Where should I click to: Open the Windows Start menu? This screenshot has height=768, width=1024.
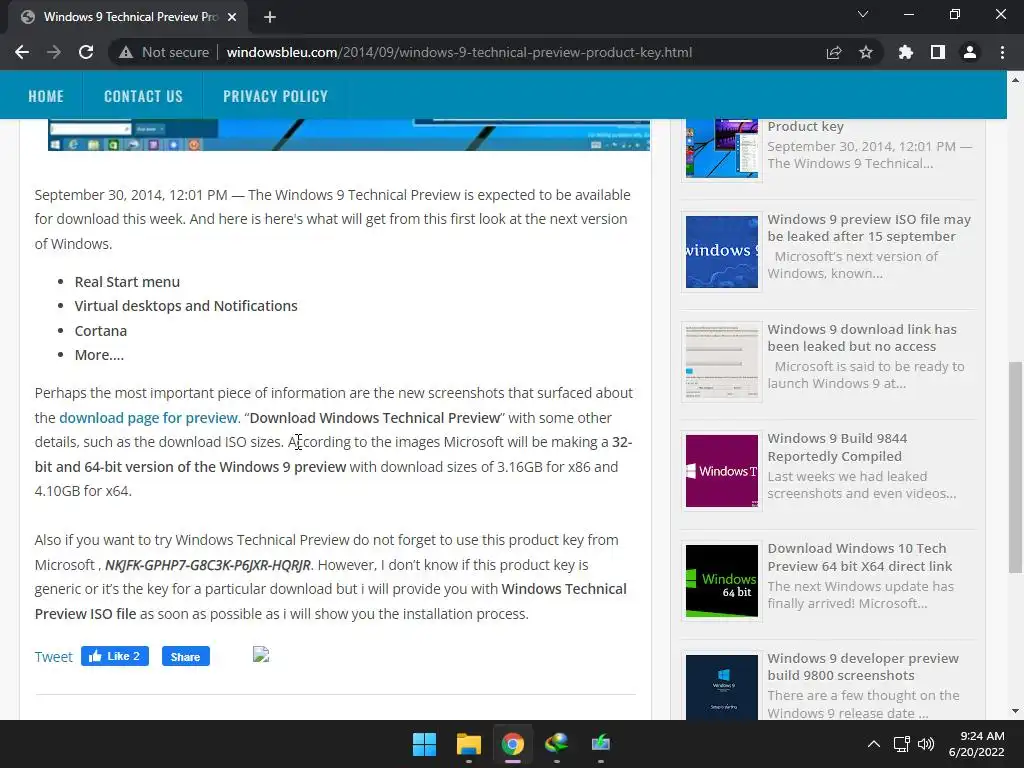(x=424, y=744)
